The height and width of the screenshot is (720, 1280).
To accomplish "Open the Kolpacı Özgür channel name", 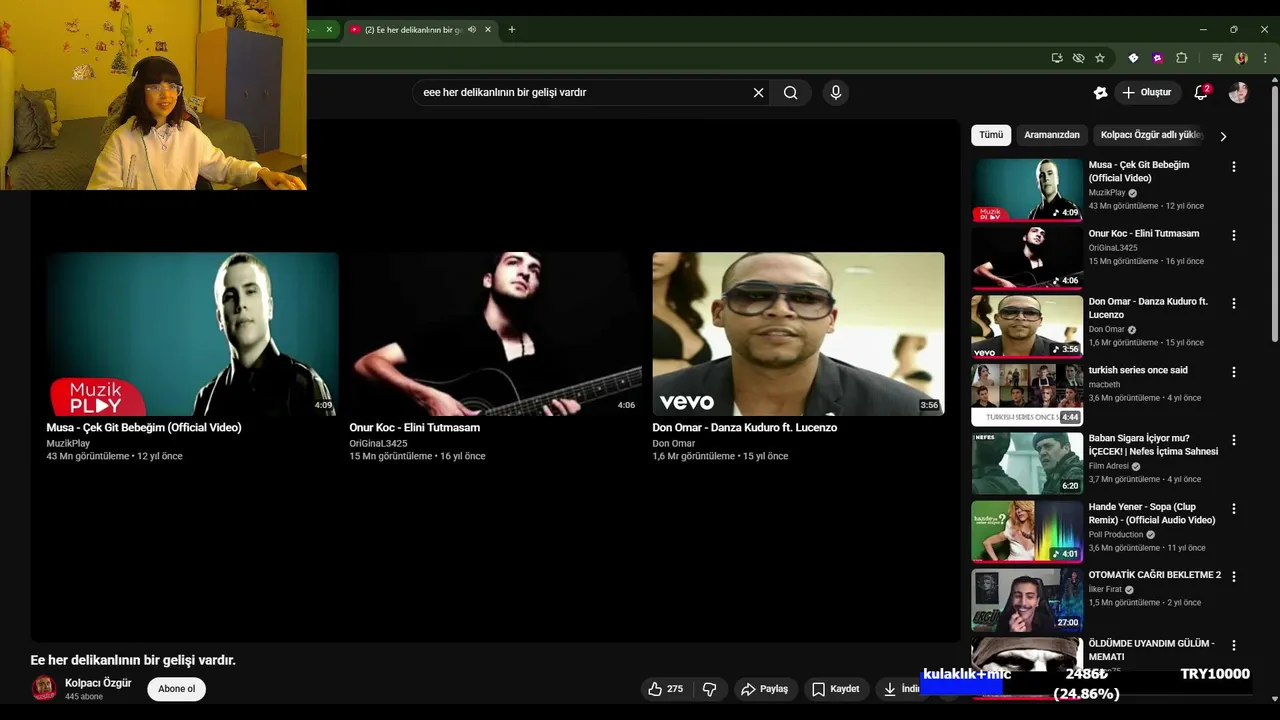I will pyautogui.click(x=98, y=683).
